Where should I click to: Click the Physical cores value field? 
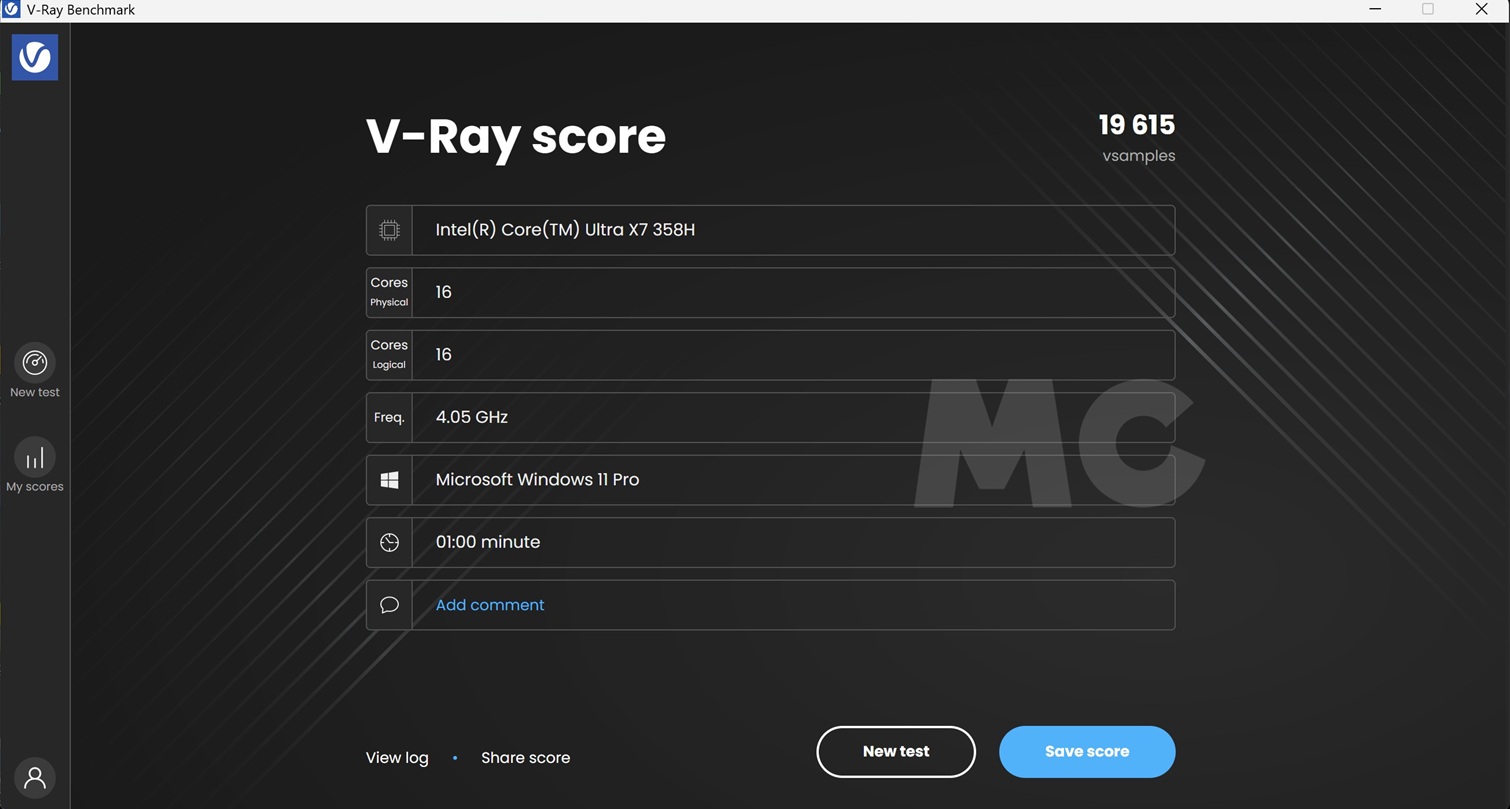click(792, 292)
